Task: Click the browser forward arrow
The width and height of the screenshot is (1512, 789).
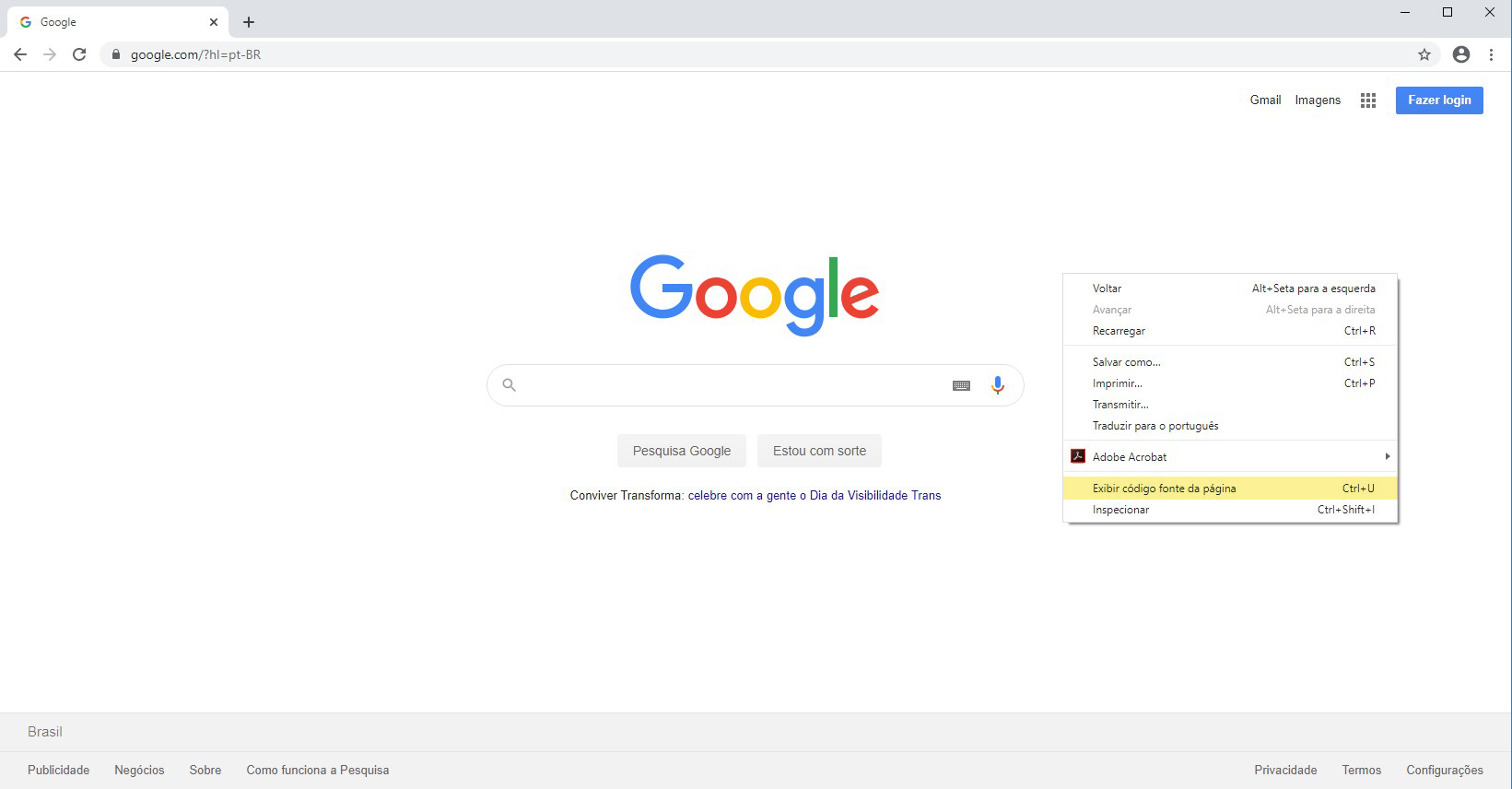Action: click(50, 54)
